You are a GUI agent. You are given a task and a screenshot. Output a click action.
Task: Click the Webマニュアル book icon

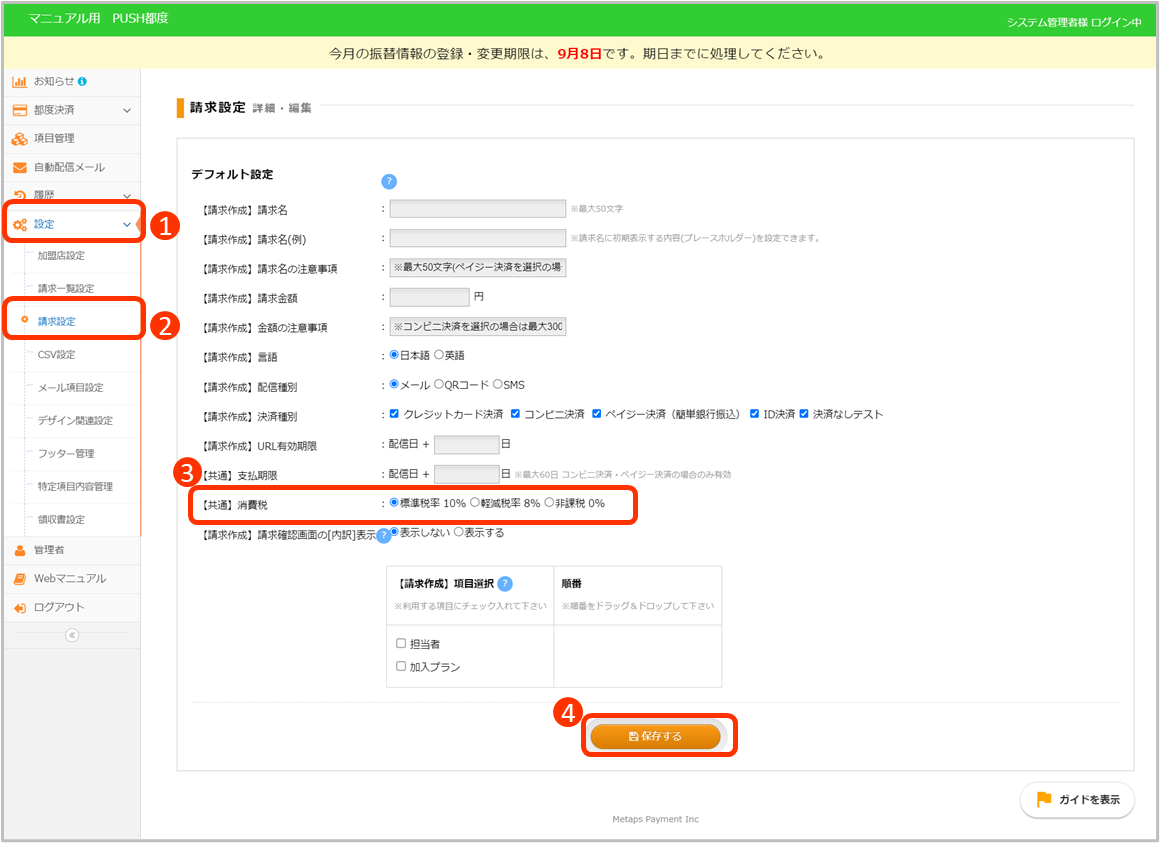pos(19,579)
